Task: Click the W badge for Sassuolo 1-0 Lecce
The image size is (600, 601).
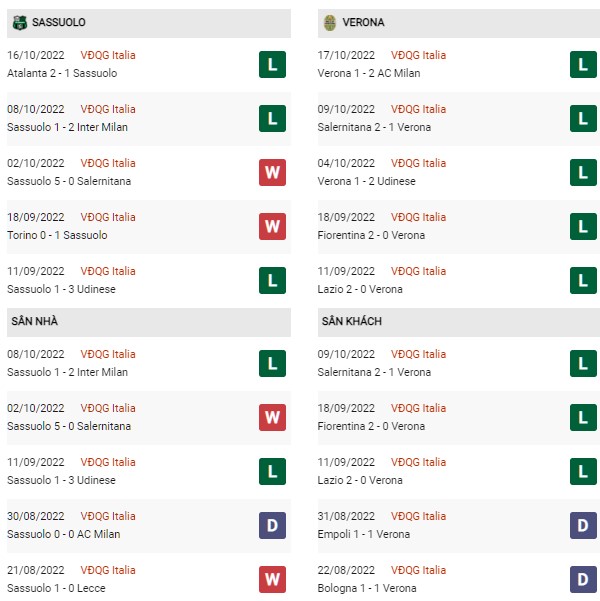Action: [272, 580]
